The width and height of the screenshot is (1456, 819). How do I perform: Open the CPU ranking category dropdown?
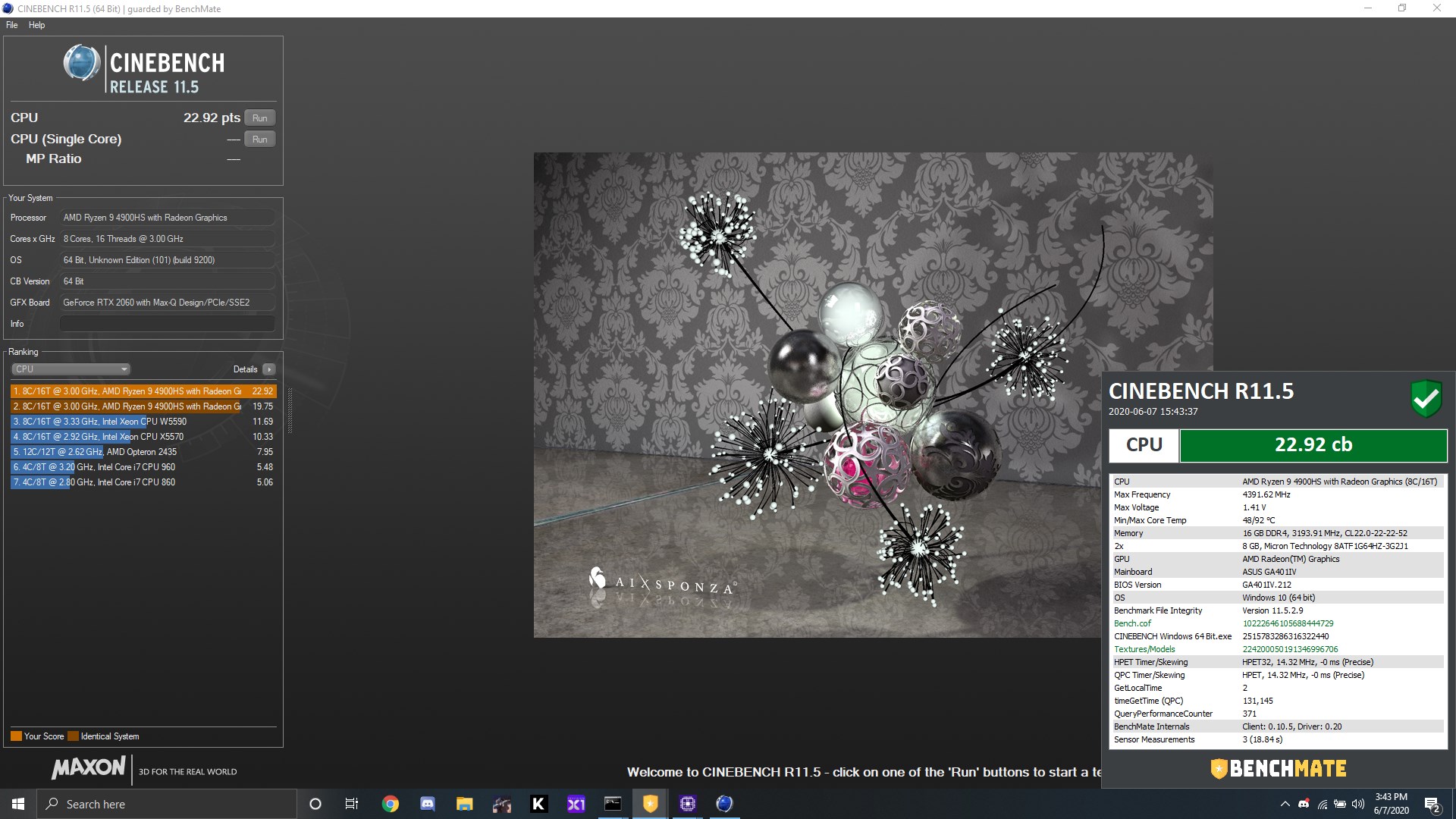tap(71, 369)
